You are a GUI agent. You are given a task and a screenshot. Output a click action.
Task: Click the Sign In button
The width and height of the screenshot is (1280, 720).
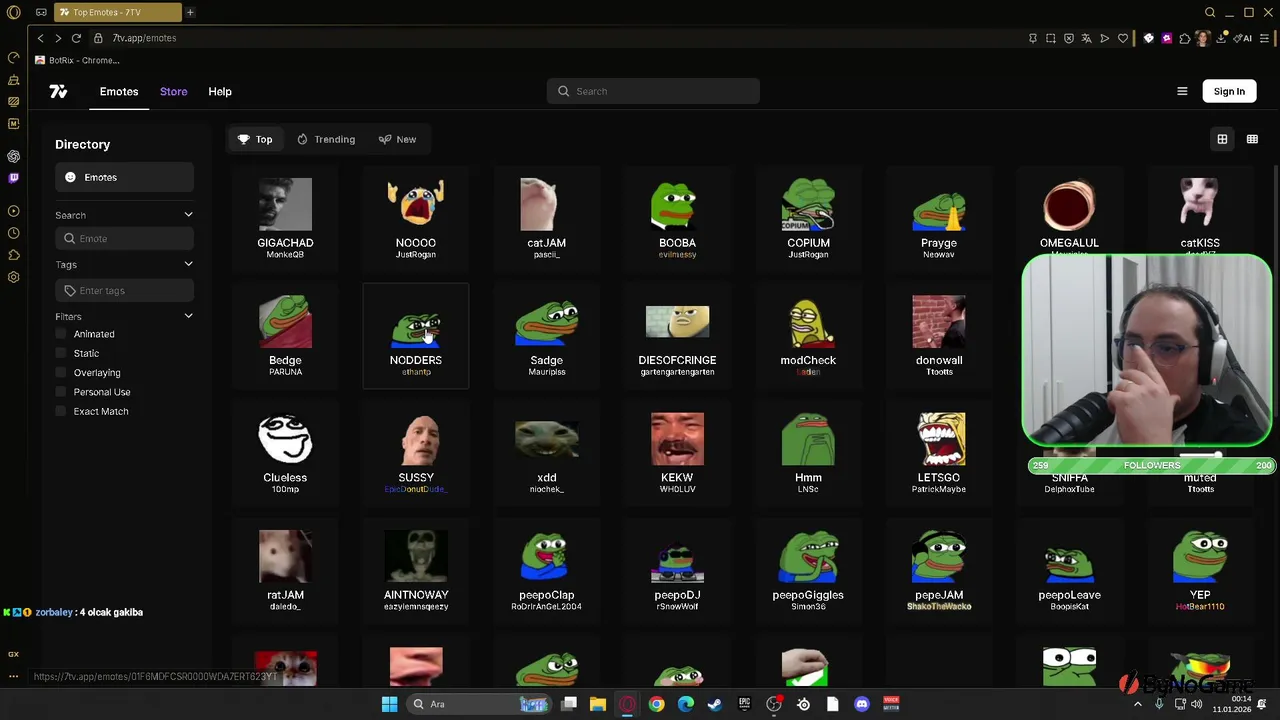1229,91
